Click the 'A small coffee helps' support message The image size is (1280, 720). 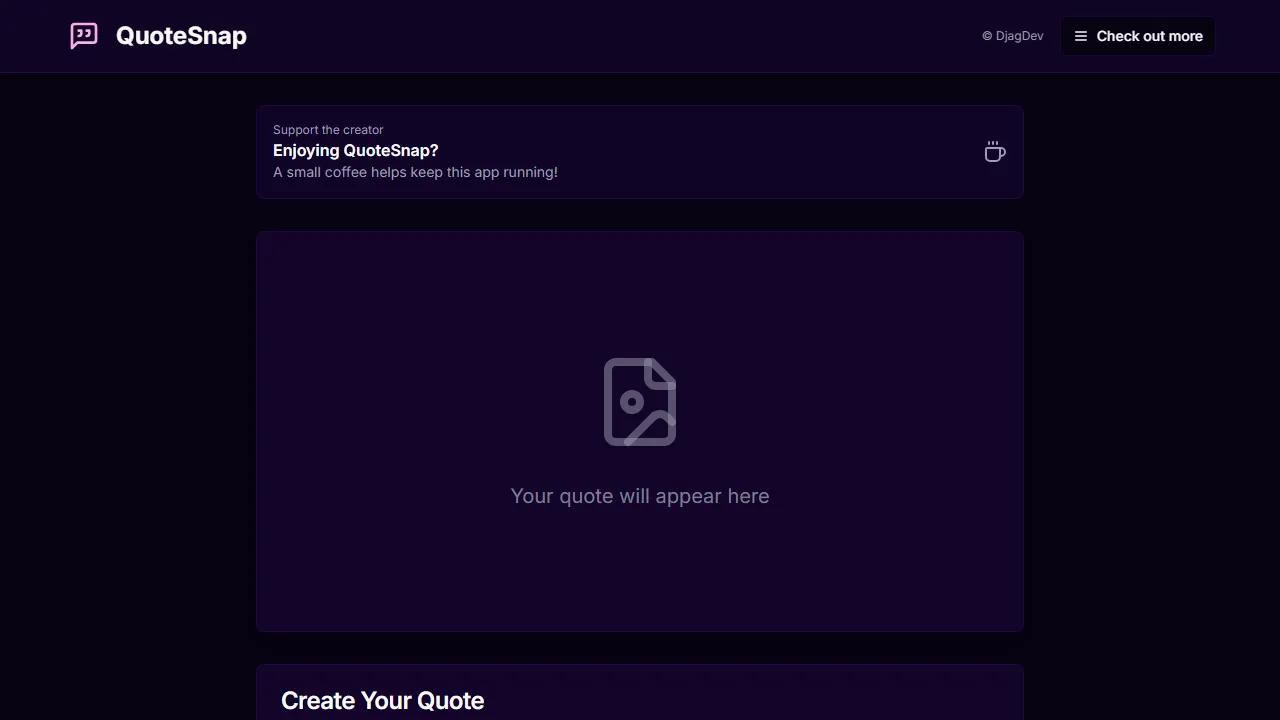pos(415,172)
